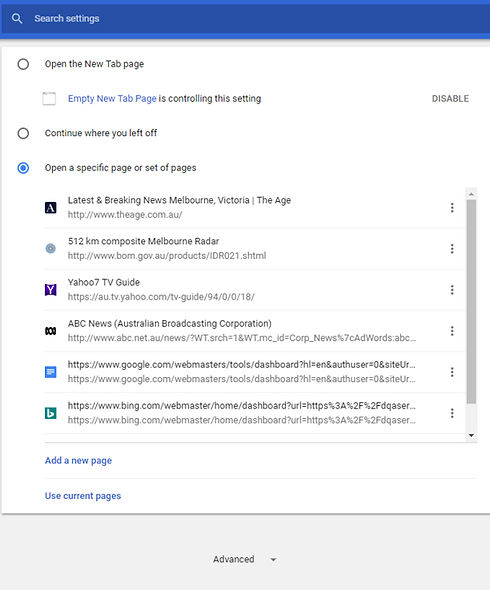Click '512 km composite Melbourne Radar' title
The height and width of the screenshot is (590, 490).
143,241
